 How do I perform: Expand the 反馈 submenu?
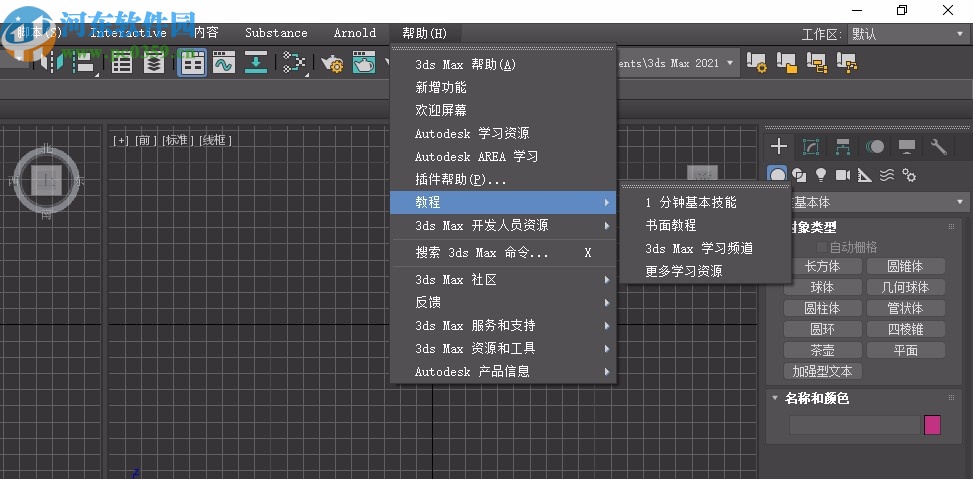pos(503,303)
